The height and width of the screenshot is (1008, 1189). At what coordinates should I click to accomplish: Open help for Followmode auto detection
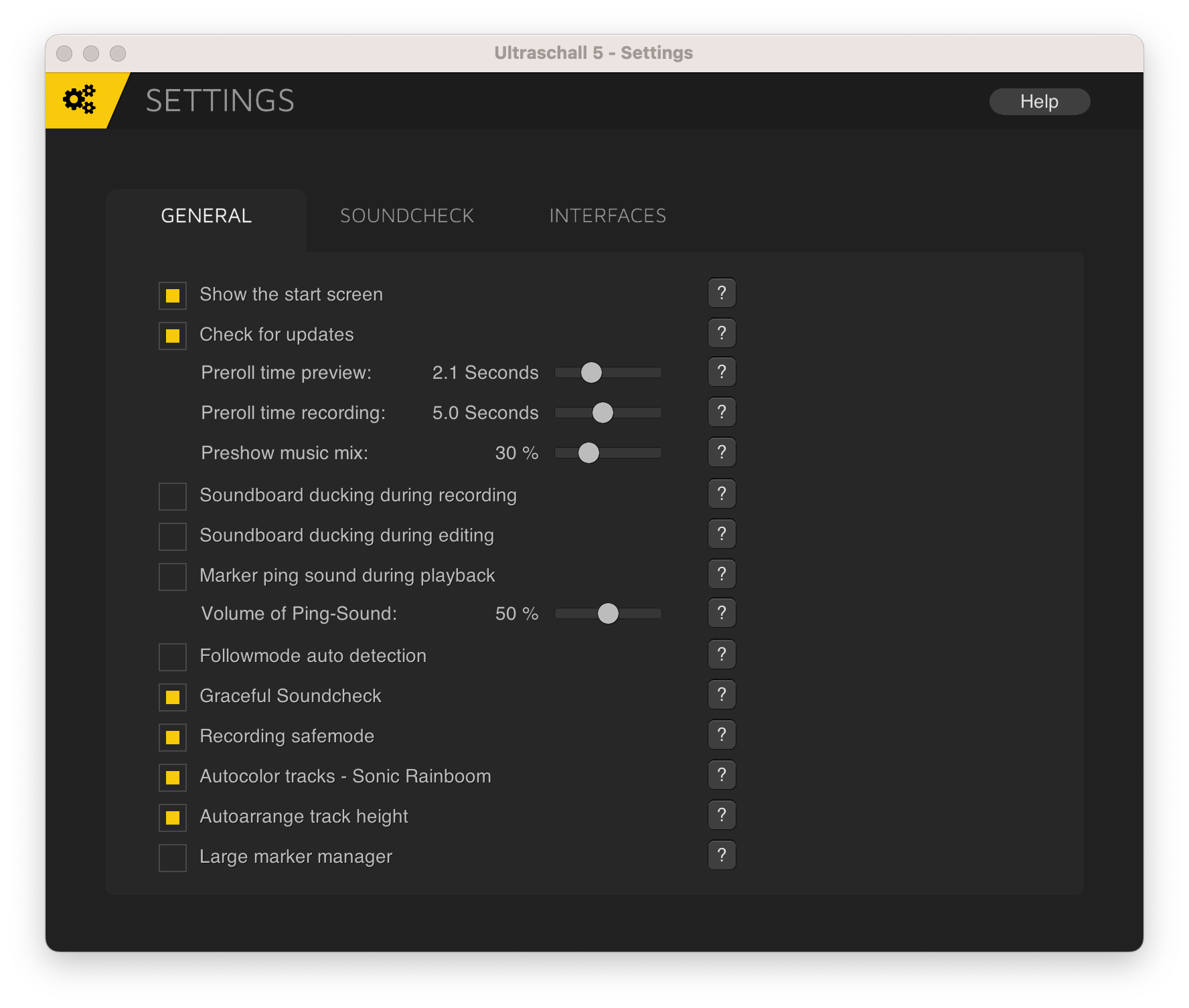click(722, 655)
